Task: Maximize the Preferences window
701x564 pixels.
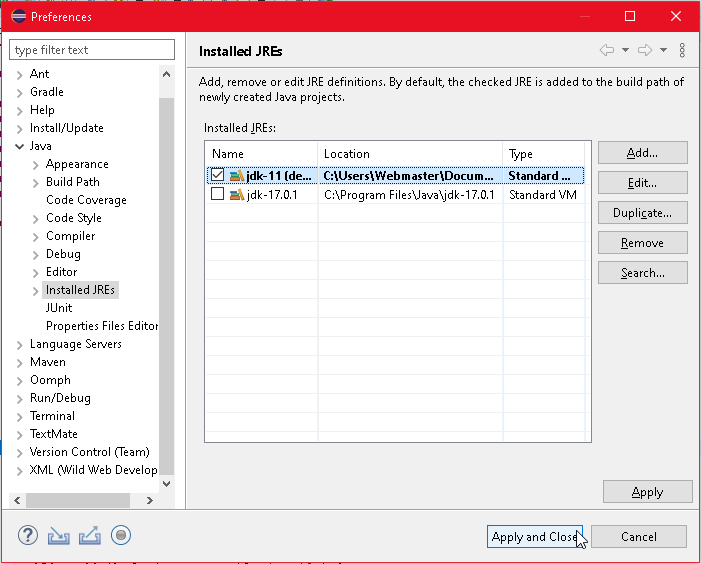Action: tap(630, 17)
